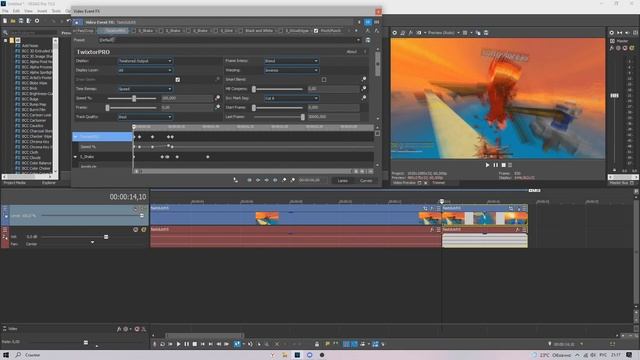Open the Frame Interp dropdown
This screenshot has width=640, height=360.
pyautogui.click(x=291, y=61)
